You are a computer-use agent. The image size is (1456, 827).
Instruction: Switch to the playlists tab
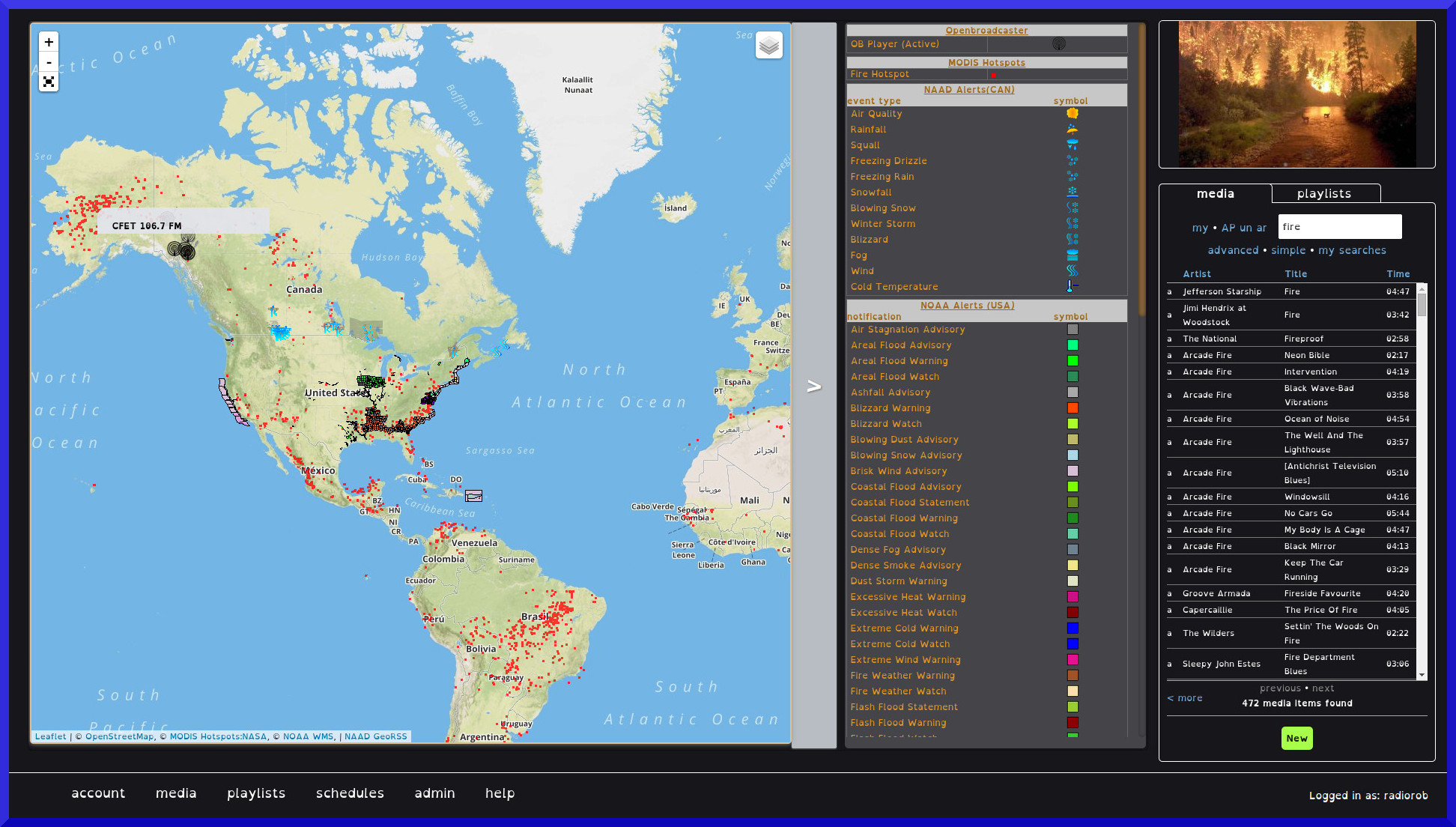point(1323,194)
